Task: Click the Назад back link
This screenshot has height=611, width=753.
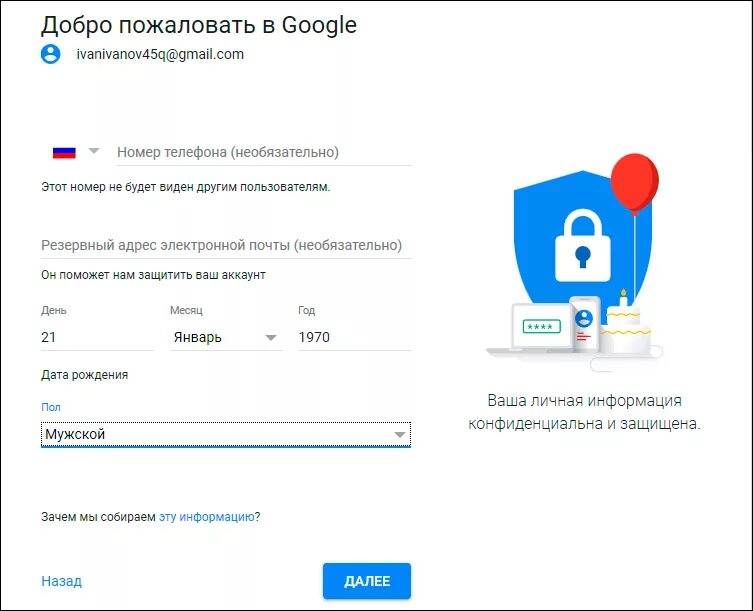Action: (61, 581)
